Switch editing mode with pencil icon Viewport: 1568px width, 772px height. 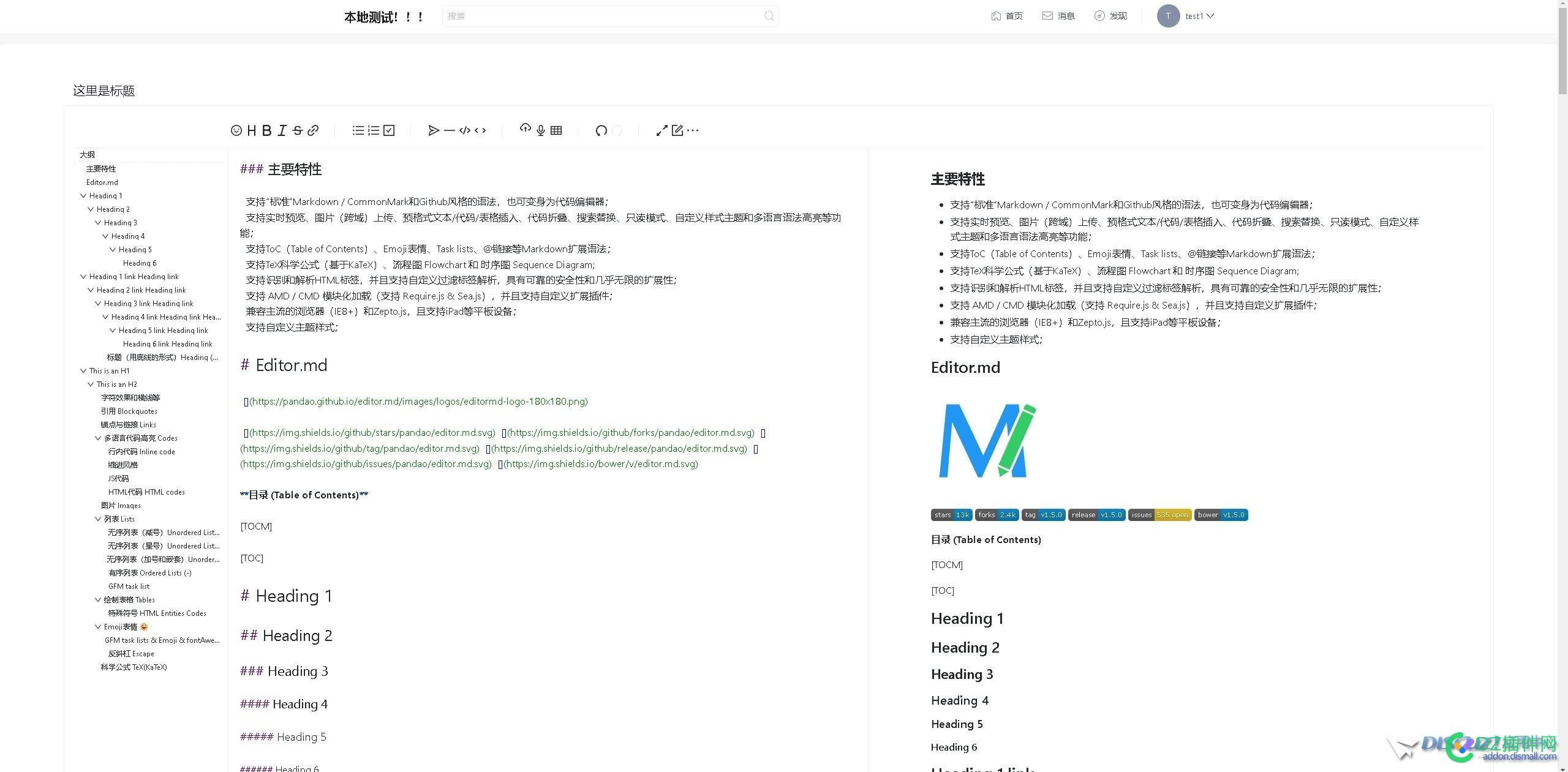[x=677, y=130]
